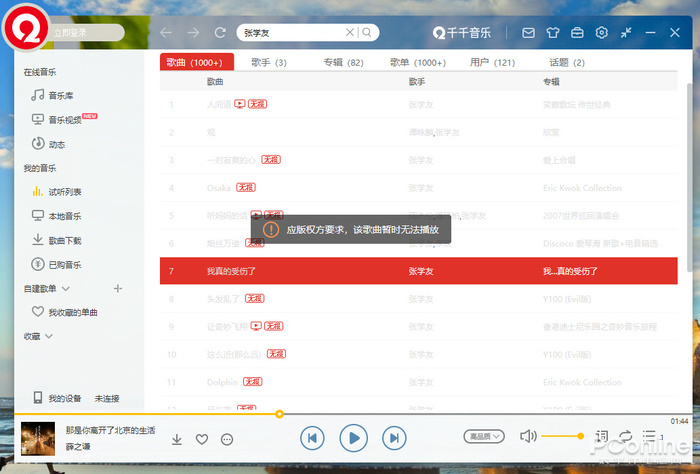Open 动态 in the sidebar
This screenshot has height=474, width=700.
coord(48,144)
